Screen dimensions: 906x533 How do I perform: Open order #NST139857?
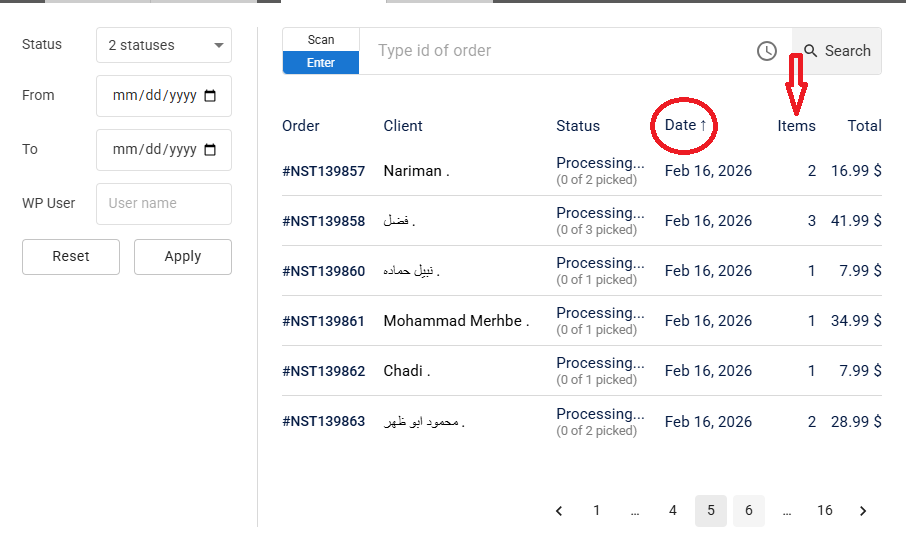(324, 171)
